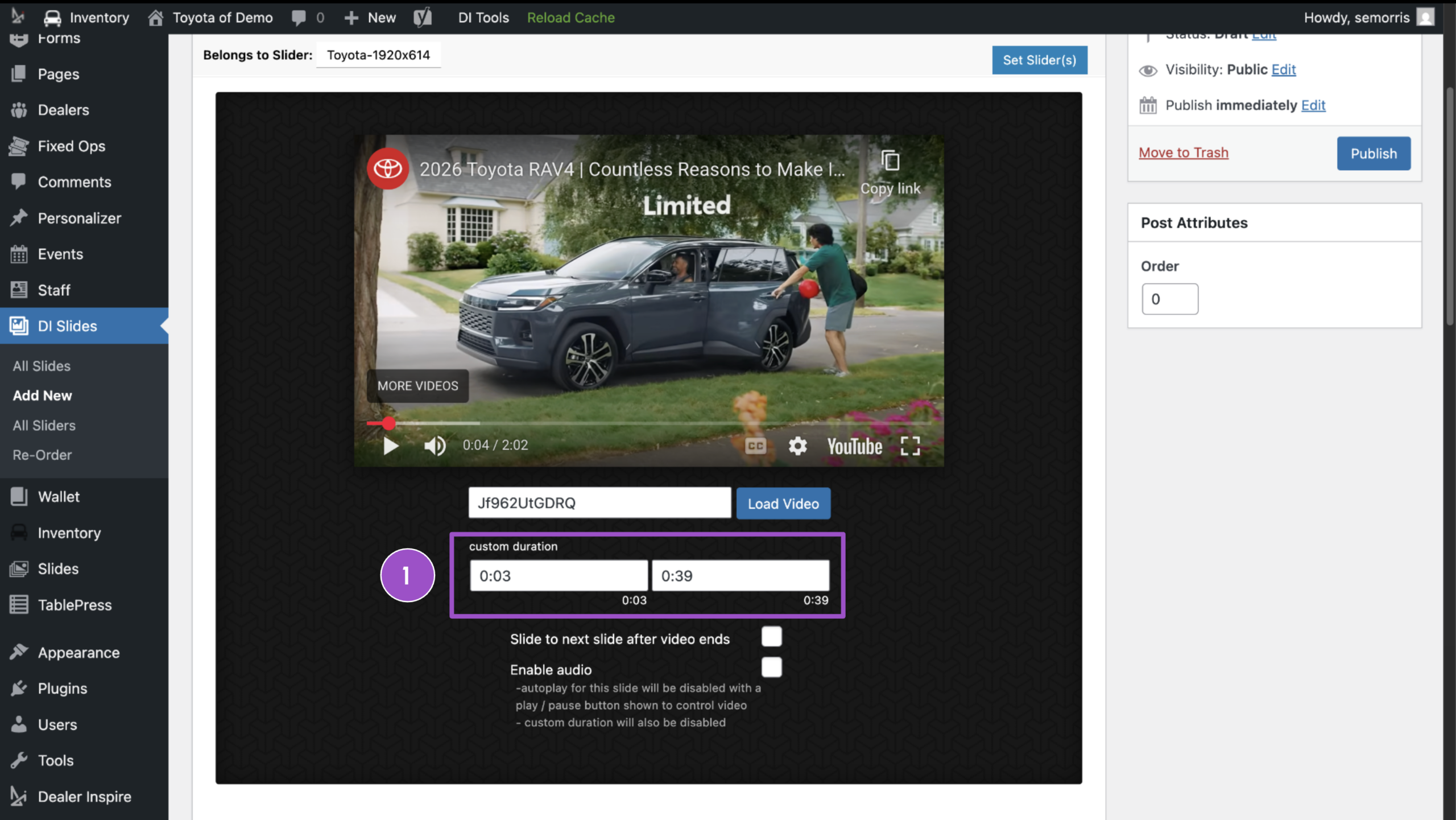
Task: Play the RAV4 YouTube video
Action: click(x=390, y=446)
